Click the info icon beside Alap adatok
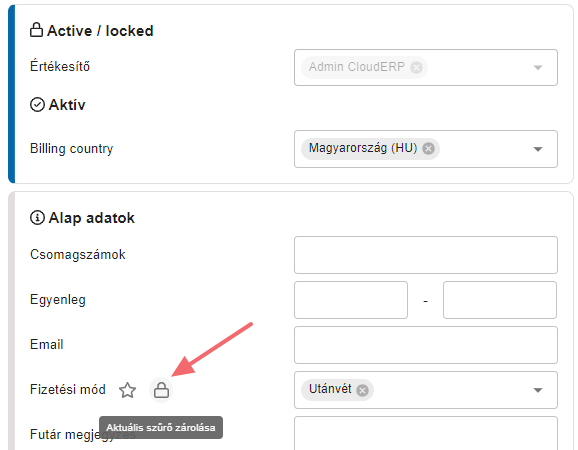This screenshot has width=578, height=450. tap(37, 217)
